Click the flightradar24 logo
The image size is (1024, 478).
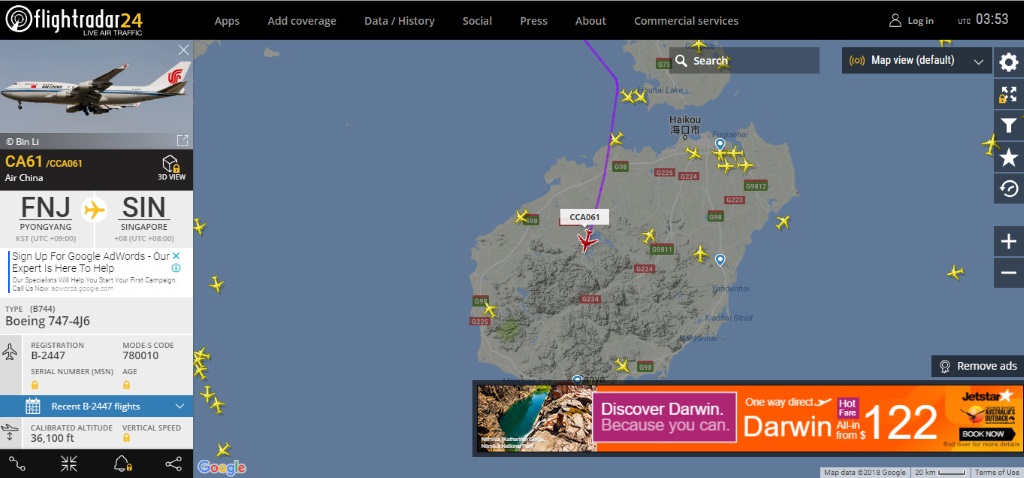[x=73, y=20]
